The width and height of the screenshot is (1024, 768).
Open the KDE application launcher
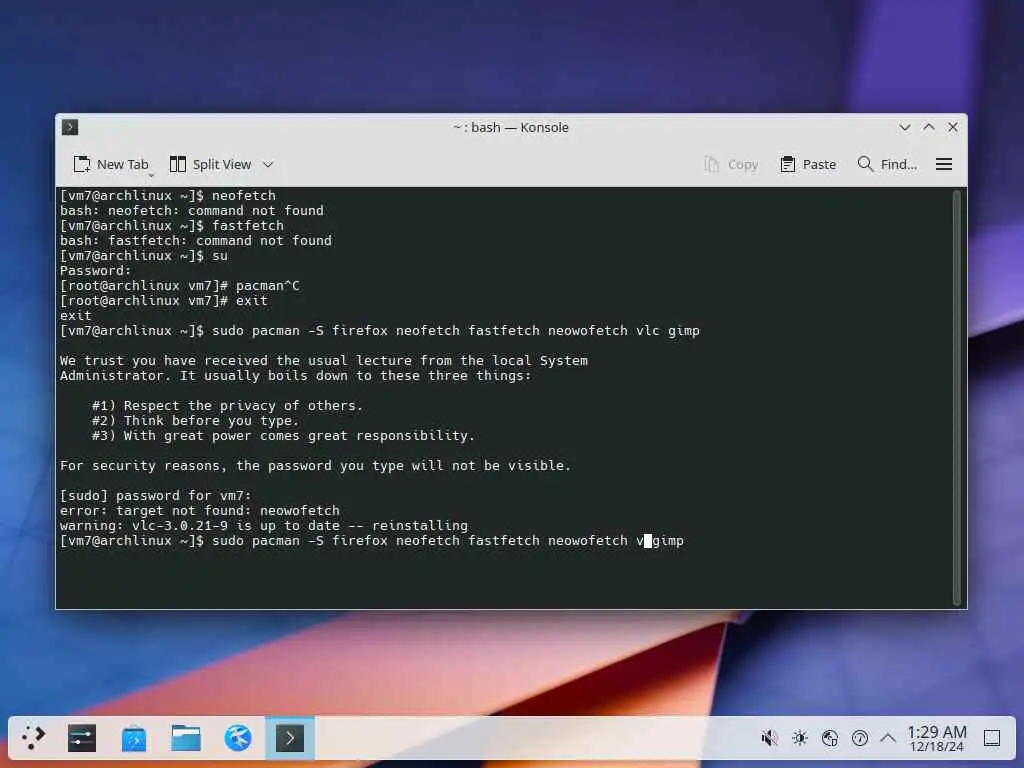click(x=33, y=738)
